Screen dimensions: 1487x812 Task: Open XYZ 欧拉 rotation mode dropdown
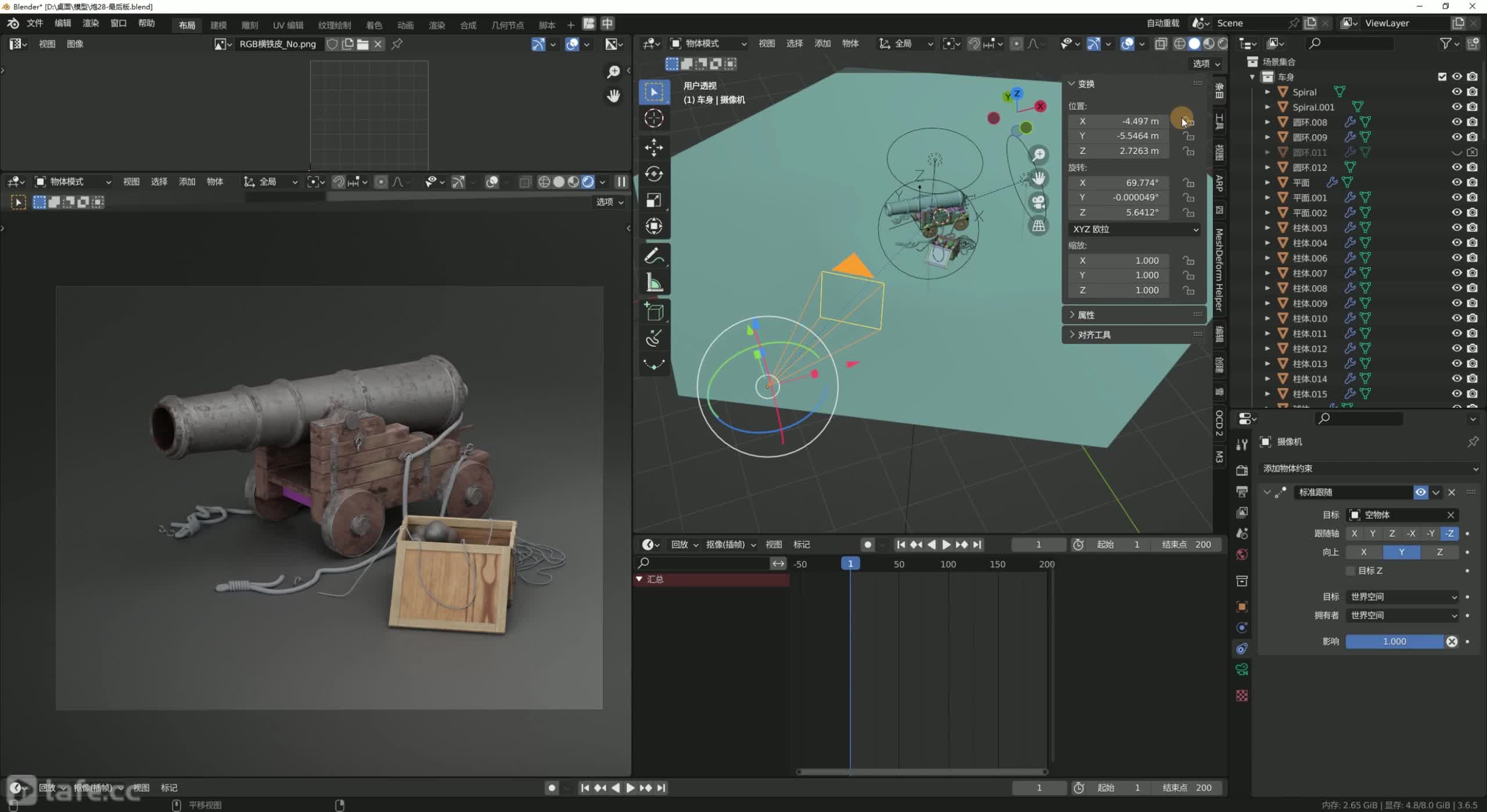(x=1135, y=229)
